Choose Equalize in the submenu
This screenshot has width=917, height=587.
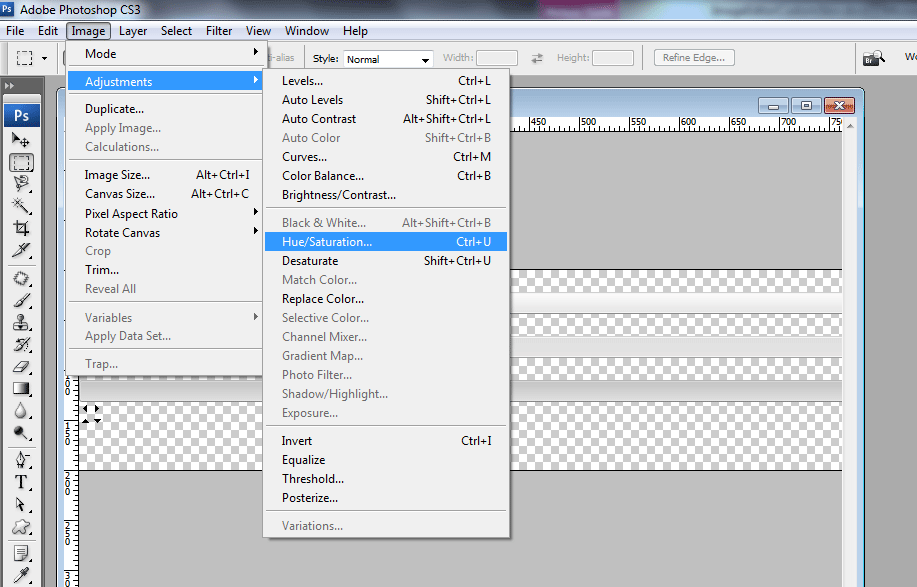(x=386, y=460)
